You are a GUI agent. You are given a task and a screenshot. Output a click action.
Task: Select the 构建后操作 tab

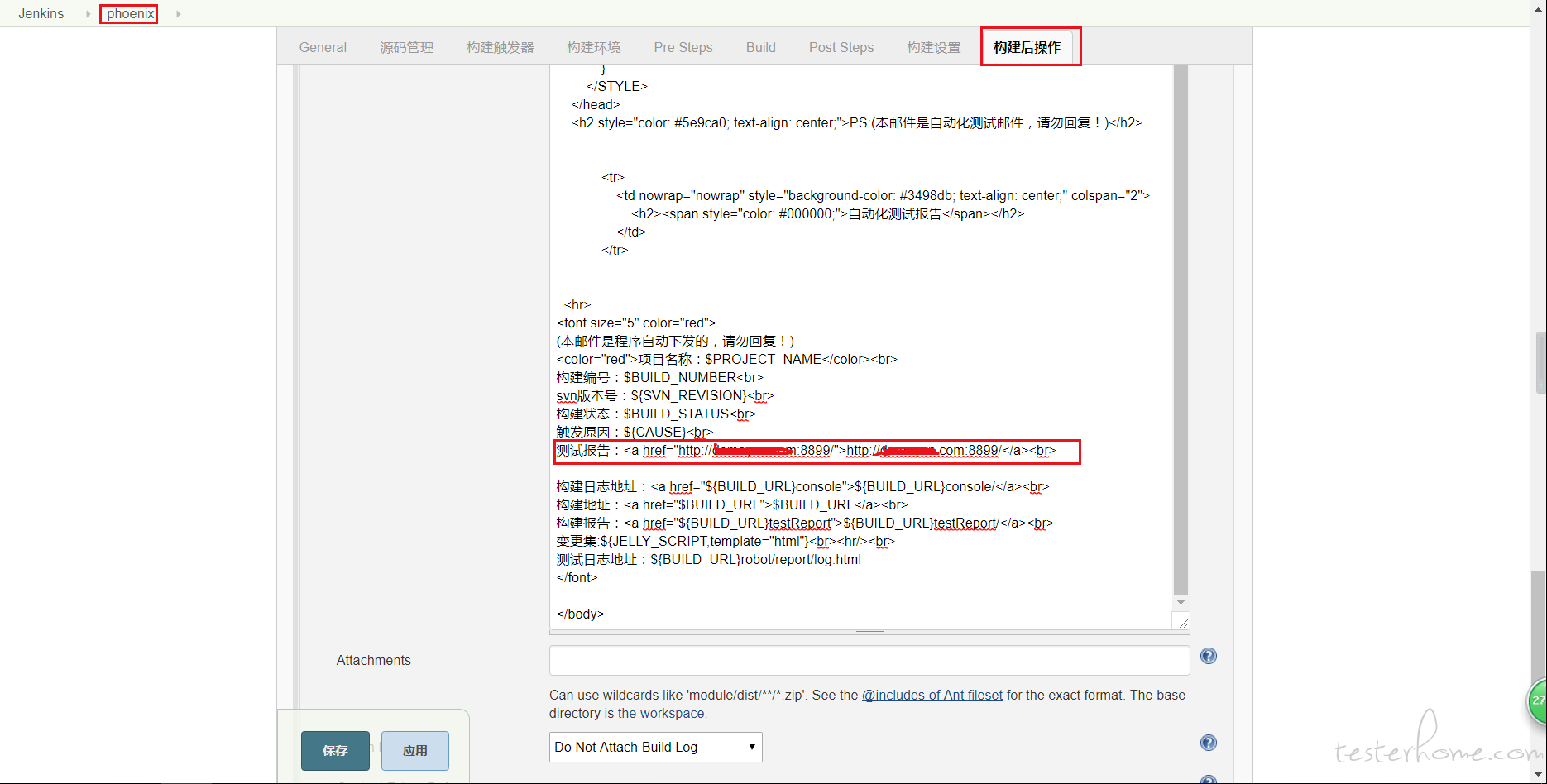click(x=1027, y=47)
